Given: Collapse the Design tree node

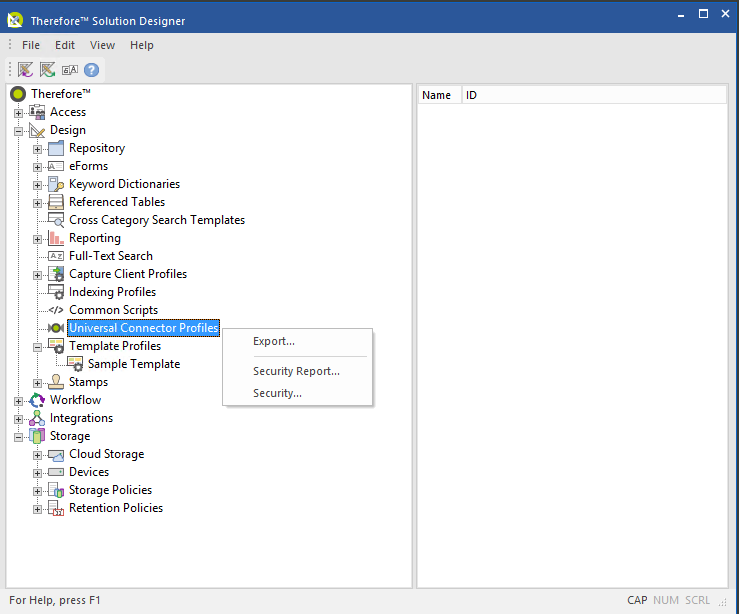Looking at the screenshot, I should point(18,131).
